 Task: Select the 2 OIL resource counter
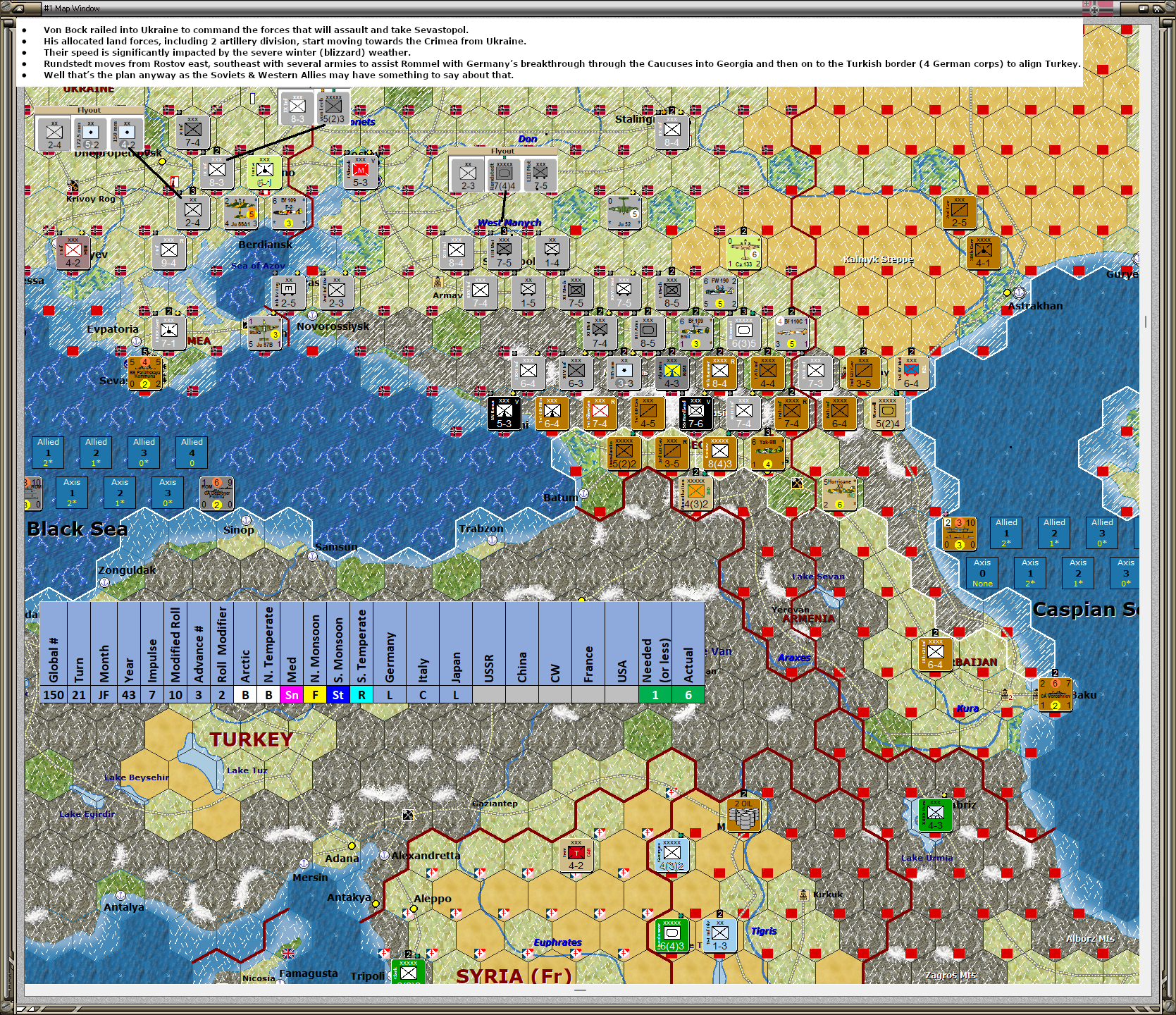click(x=743, y=815)
